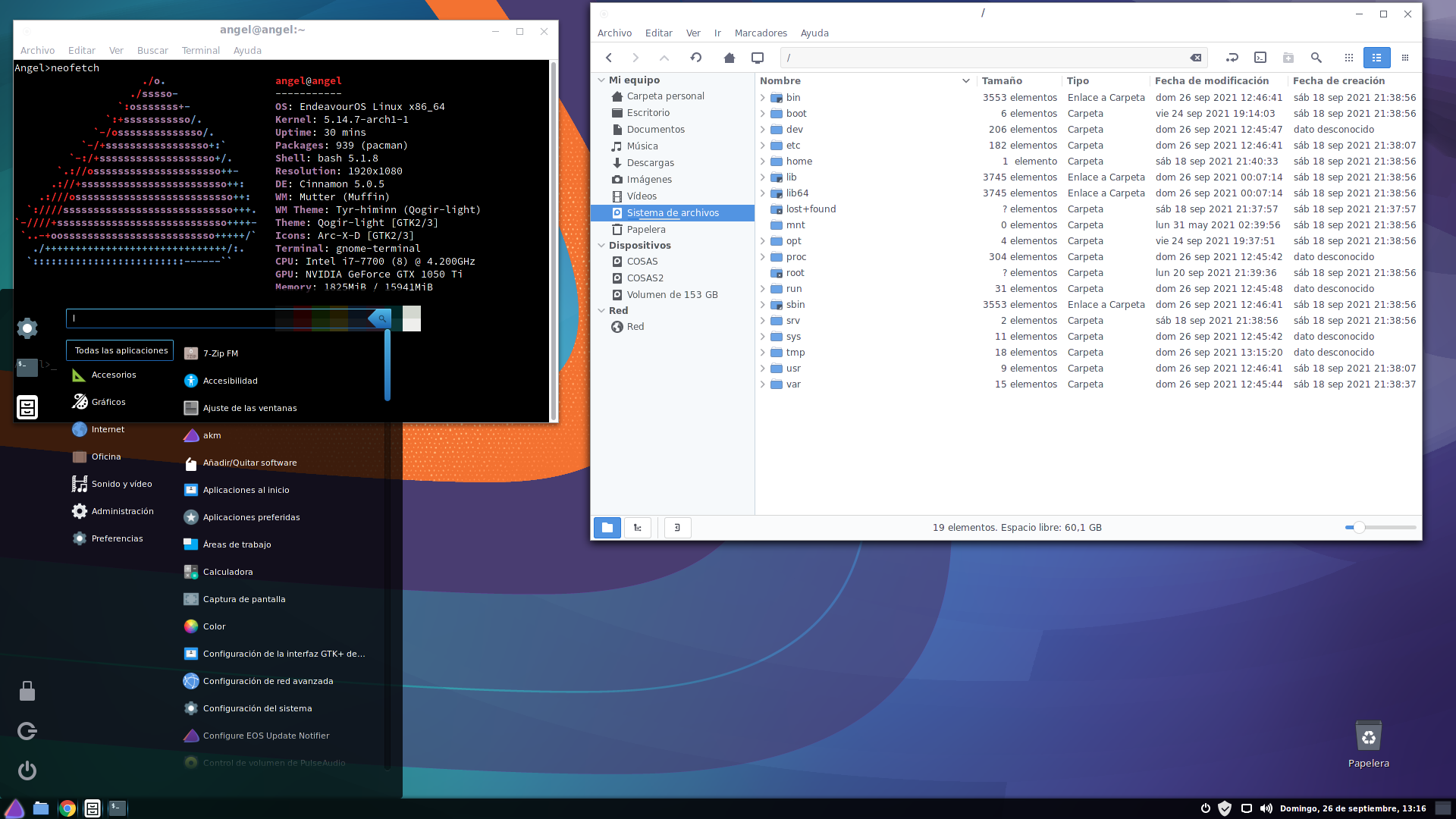Reload the current folder view
Image resolution: width=1456 pixels, height=819 pixels.
pyautogui.click(x=696, y=58)
